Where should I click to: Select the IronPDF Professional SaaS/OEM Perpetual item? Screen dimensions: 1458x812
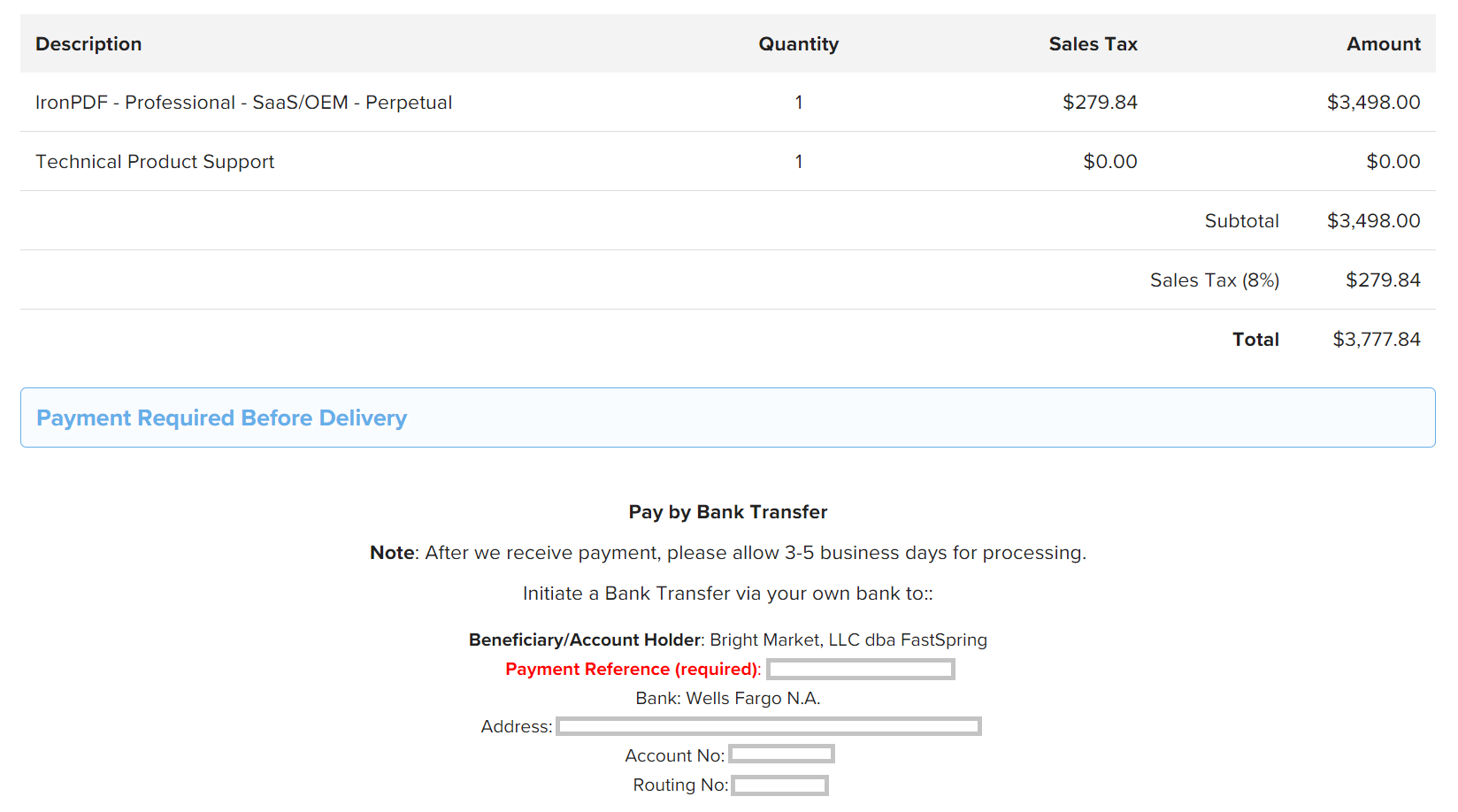point(243,103)
